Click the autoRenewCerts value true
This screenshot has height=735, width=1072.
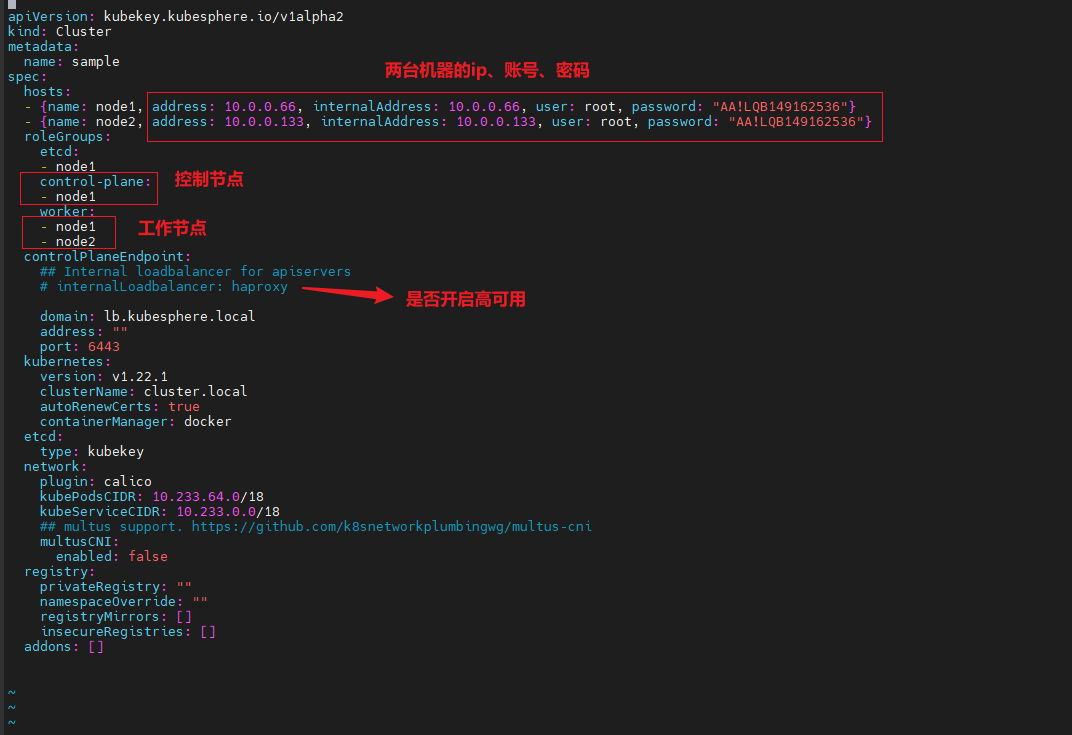(x=184, y=407)
